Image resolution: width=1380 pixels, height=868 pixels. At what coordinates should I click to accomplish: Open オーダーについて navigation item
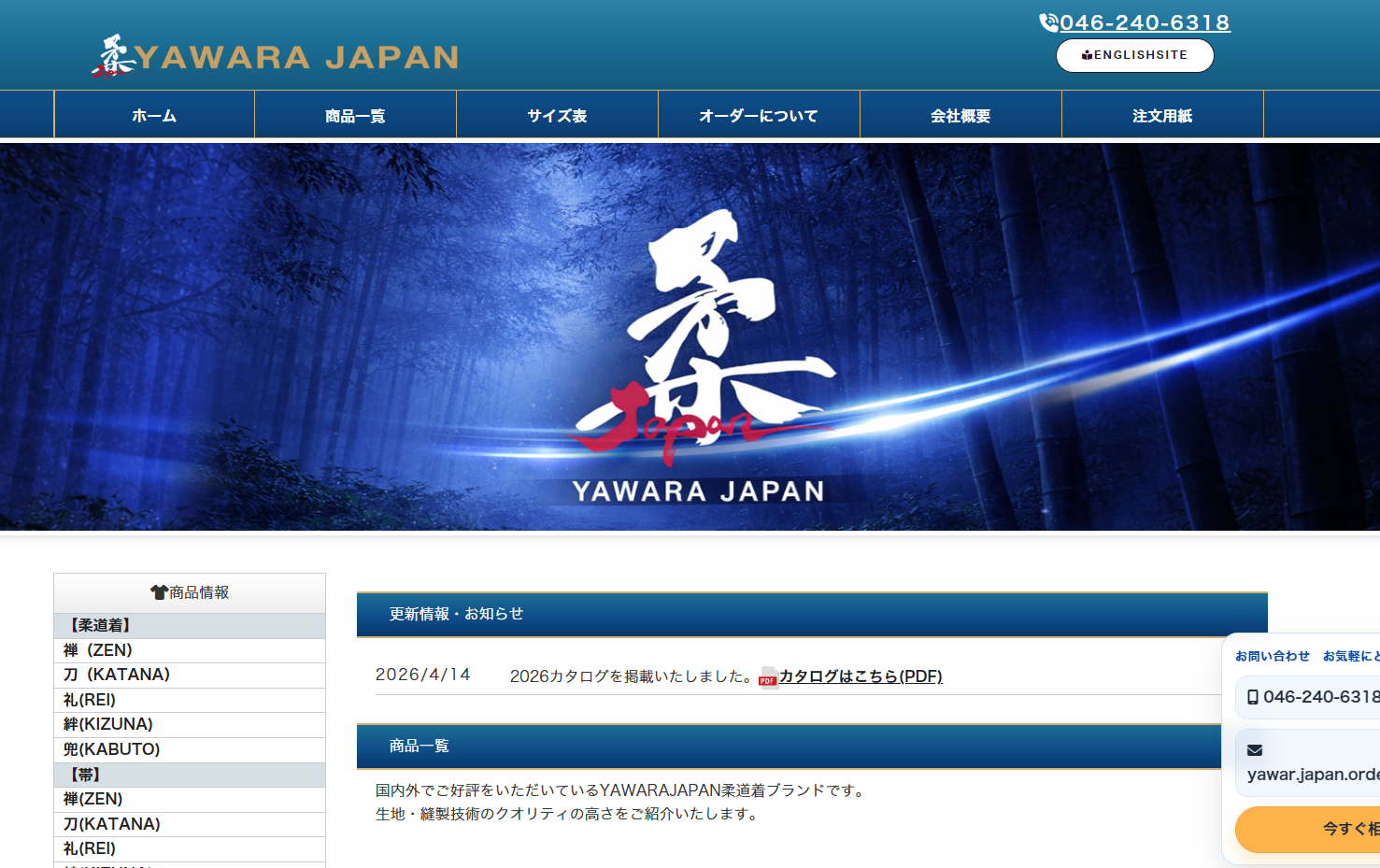click(x=759, y=115)
